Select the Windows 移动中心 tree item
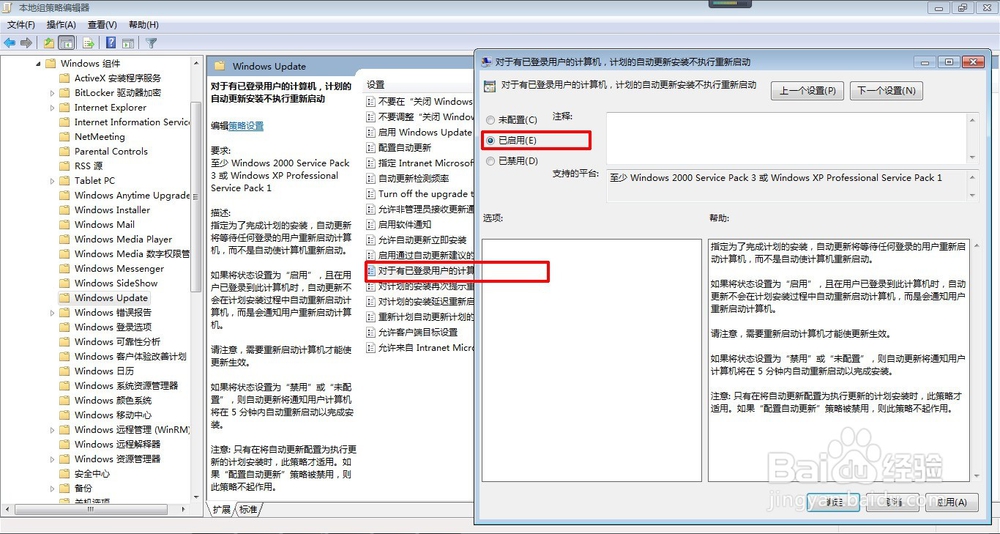 113,415
